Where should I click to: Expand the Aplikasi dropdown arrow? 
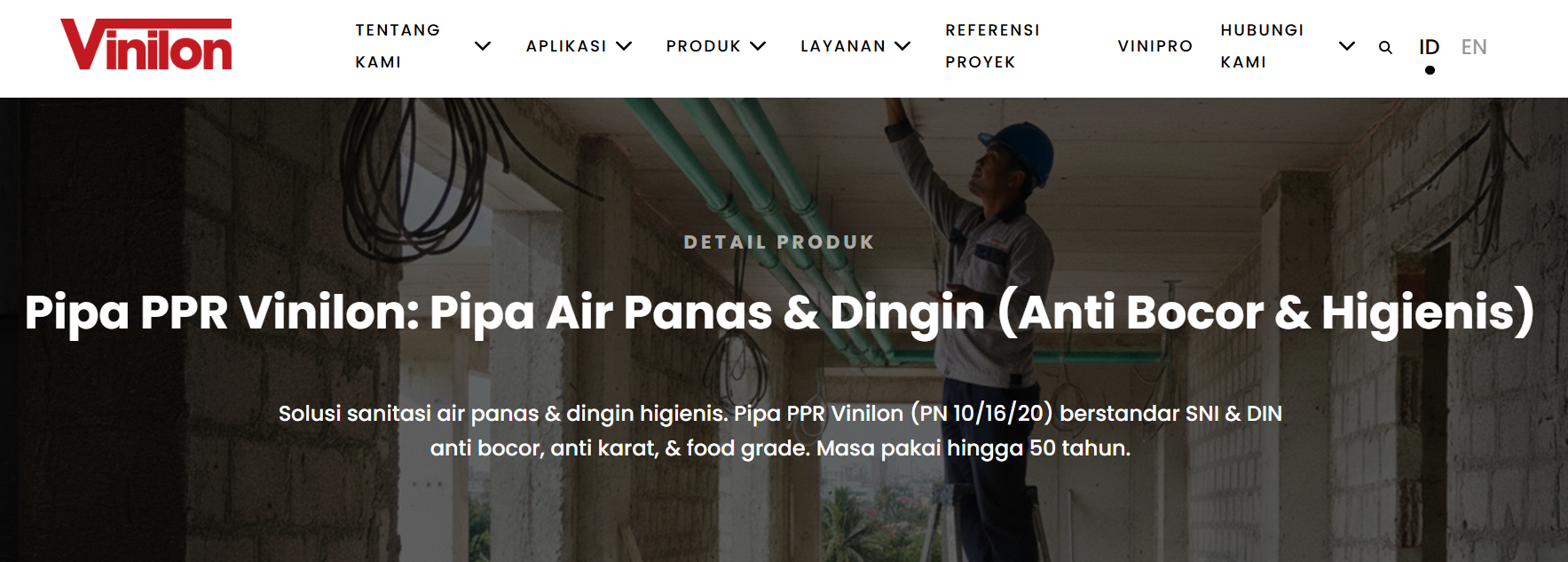click(624, 46)
